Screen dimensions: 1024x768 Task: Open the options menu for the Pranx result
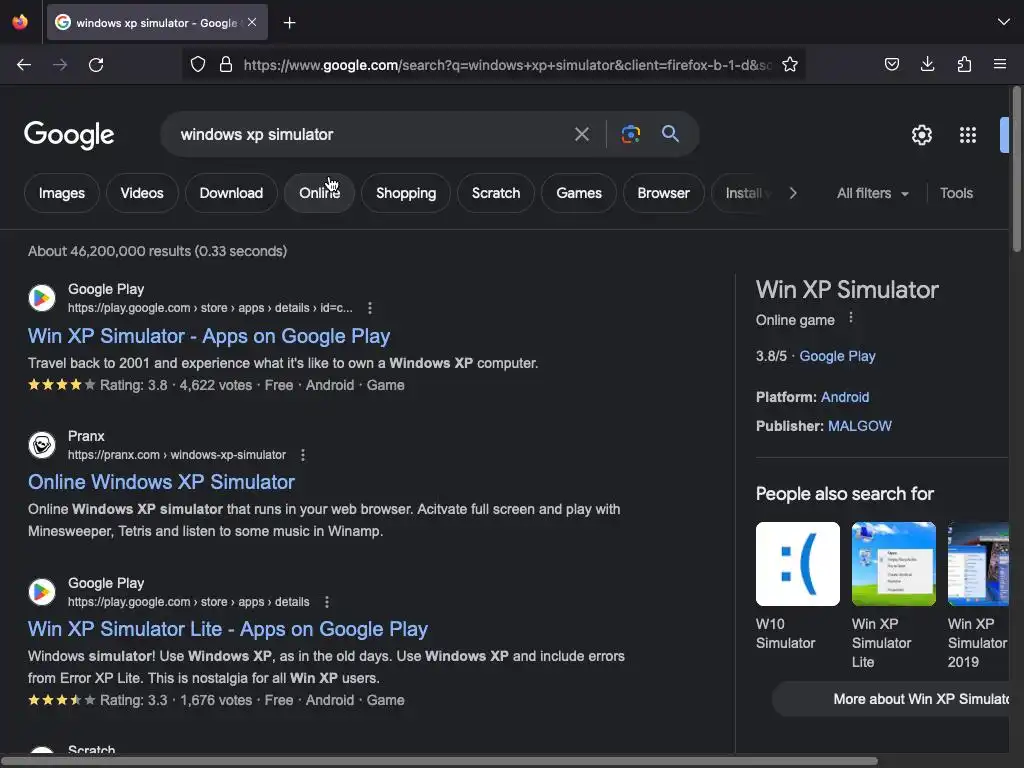coord(303,455)
